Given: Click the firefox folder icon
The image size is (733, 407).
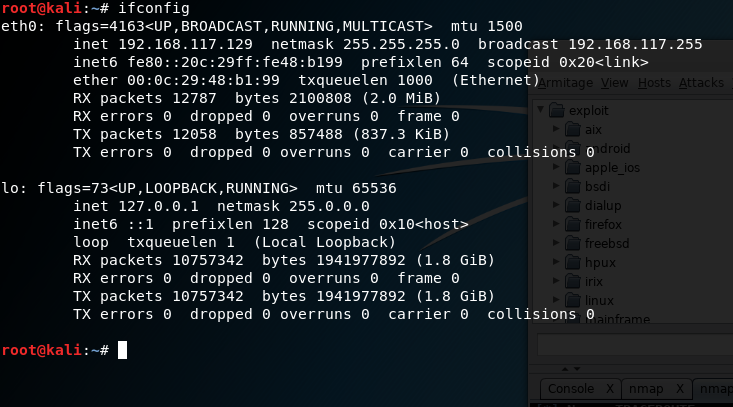Looking at the screenshot, I should pos(573,224).
